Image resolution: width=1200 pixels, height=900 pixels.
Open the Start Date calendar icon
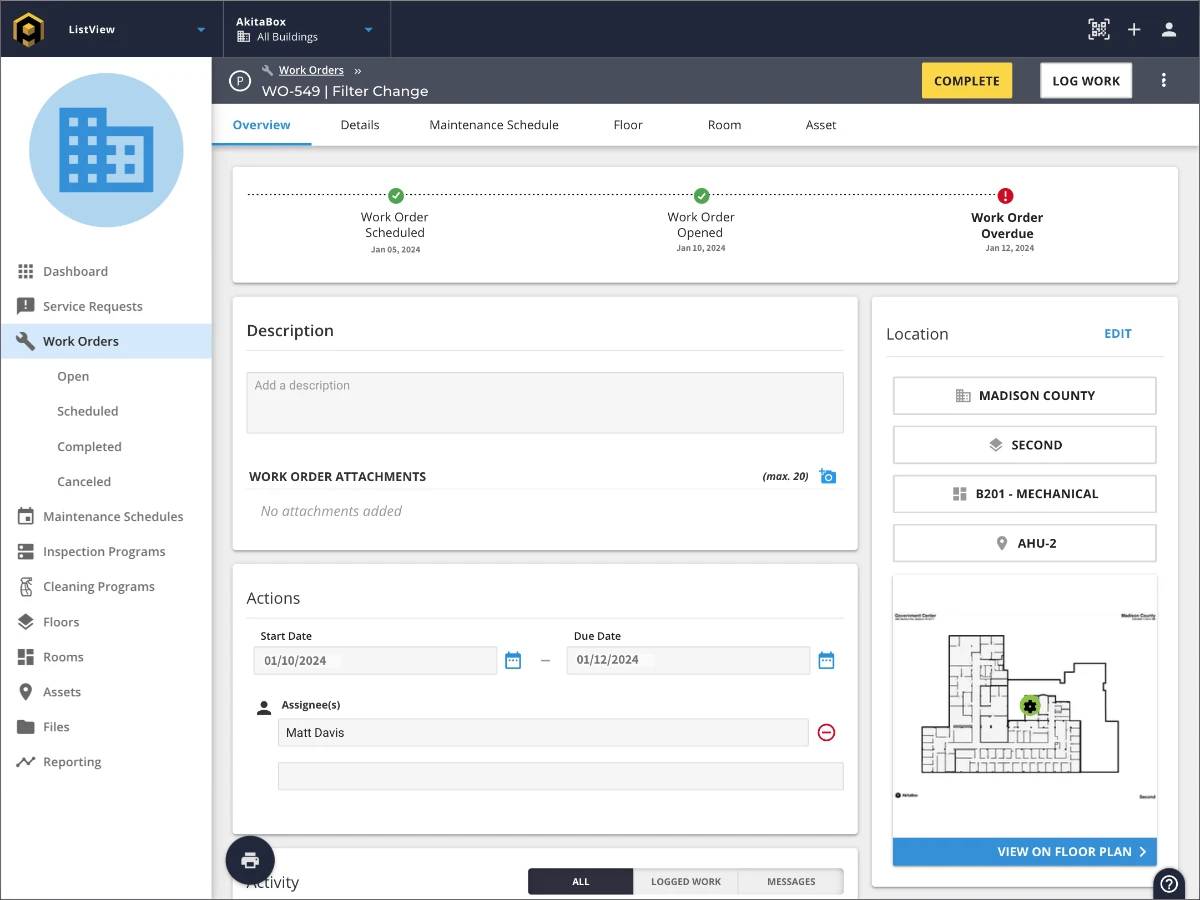click(513, 660)
